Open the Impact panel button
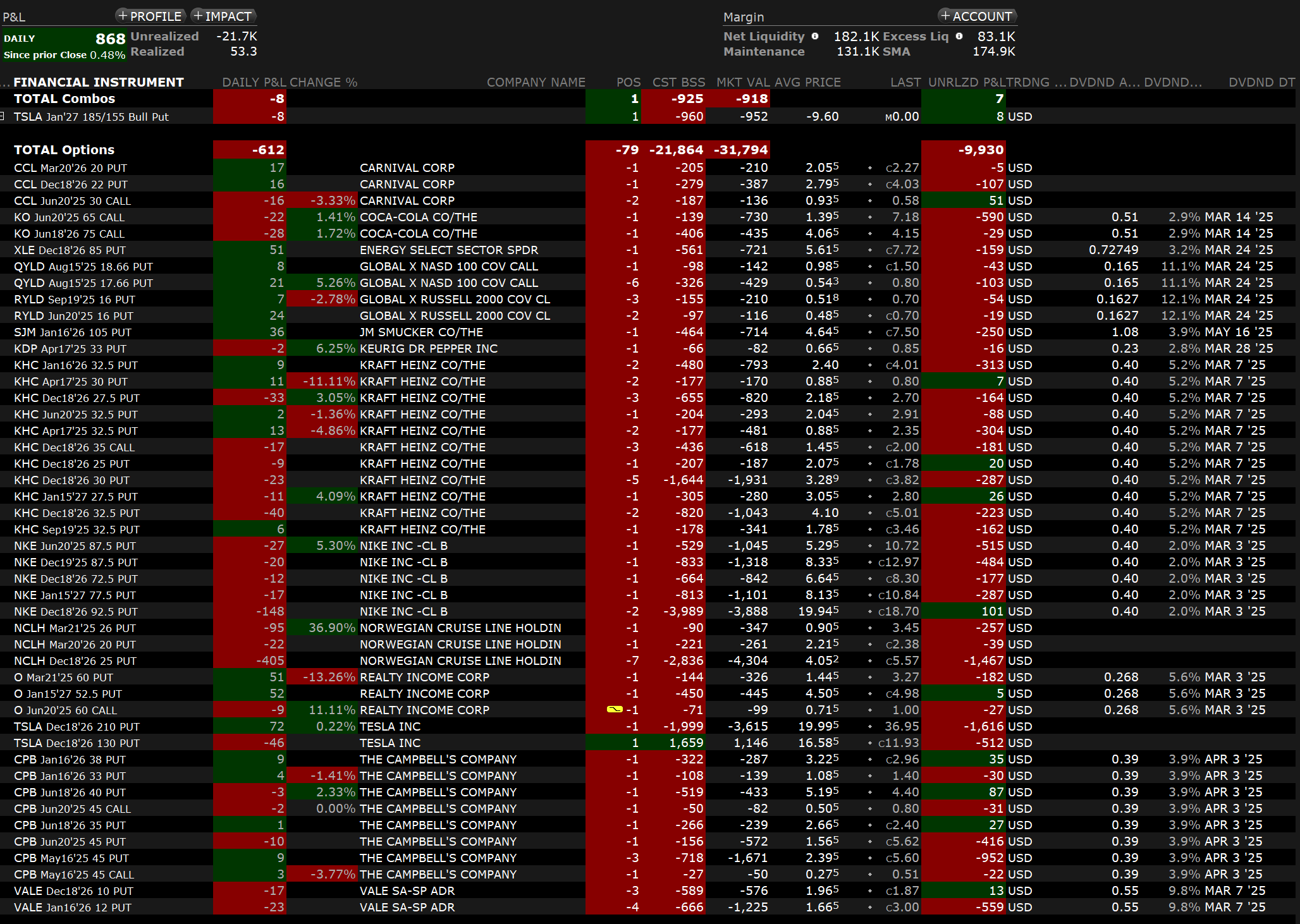This screenshot has height=924, width=1300. (223, 16)
